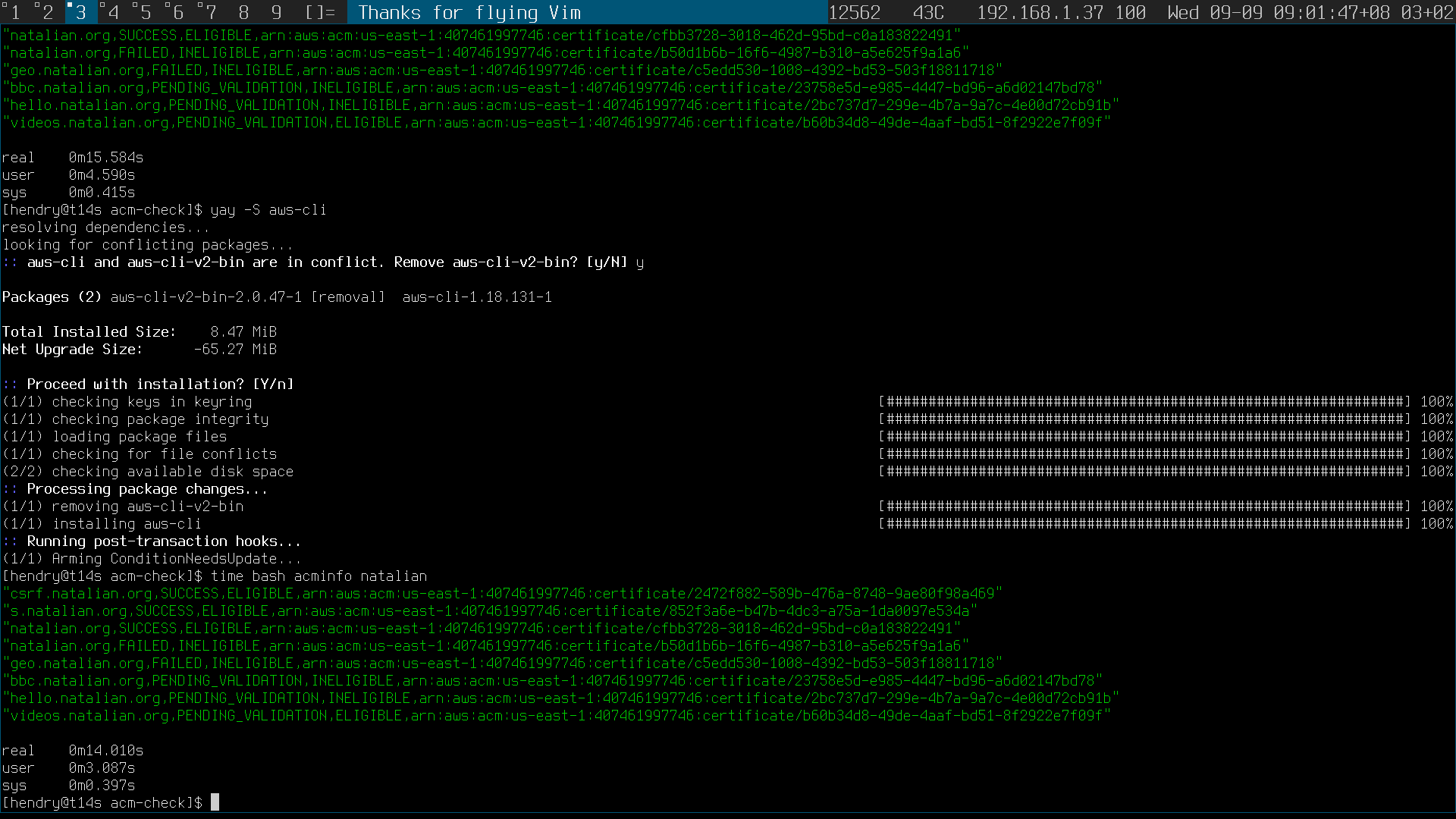Select the active tag 3
1456x819 pixels.
[80, 12]
